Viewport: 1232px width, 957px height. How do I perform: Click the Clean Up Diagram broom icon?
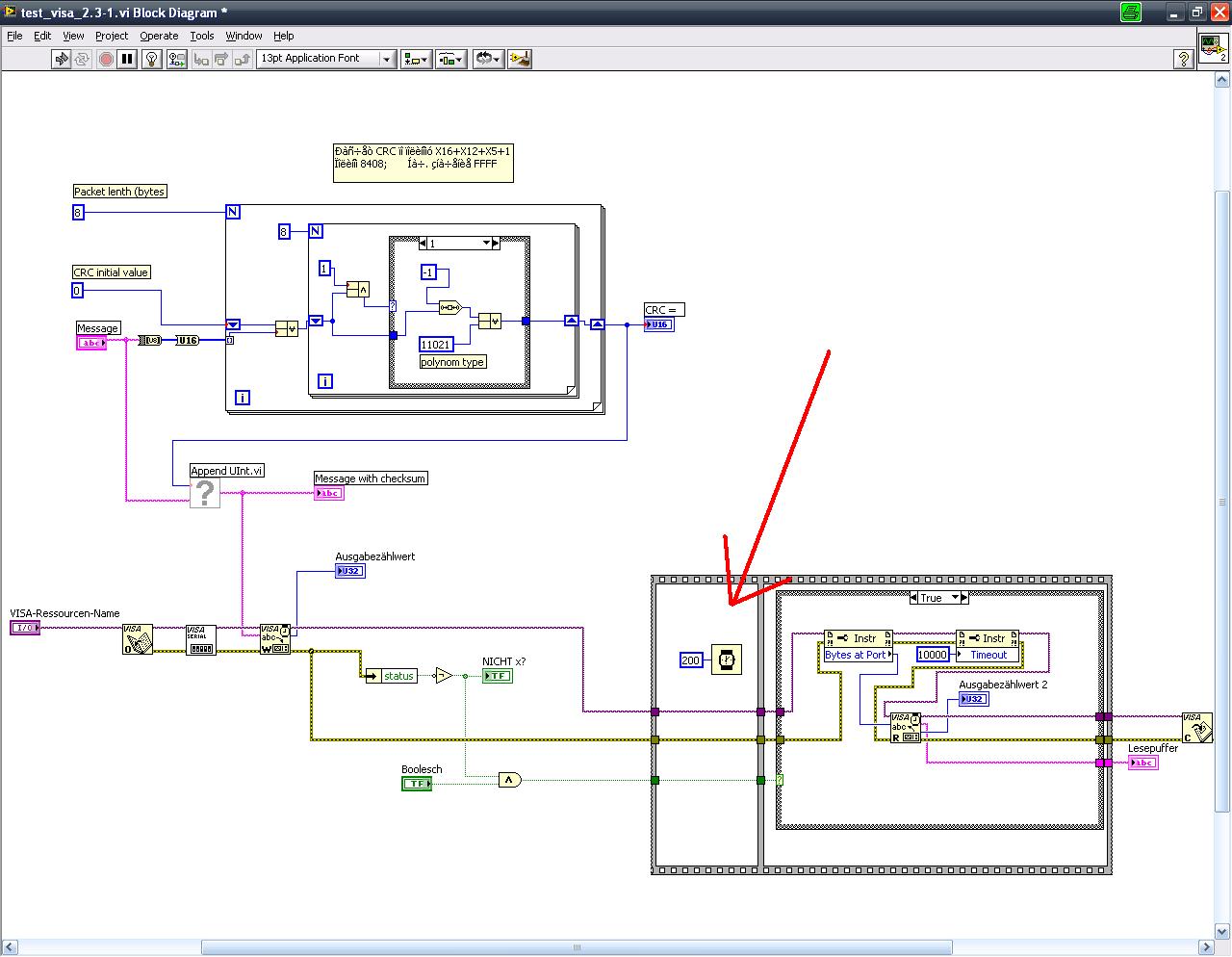click(520, 59)
